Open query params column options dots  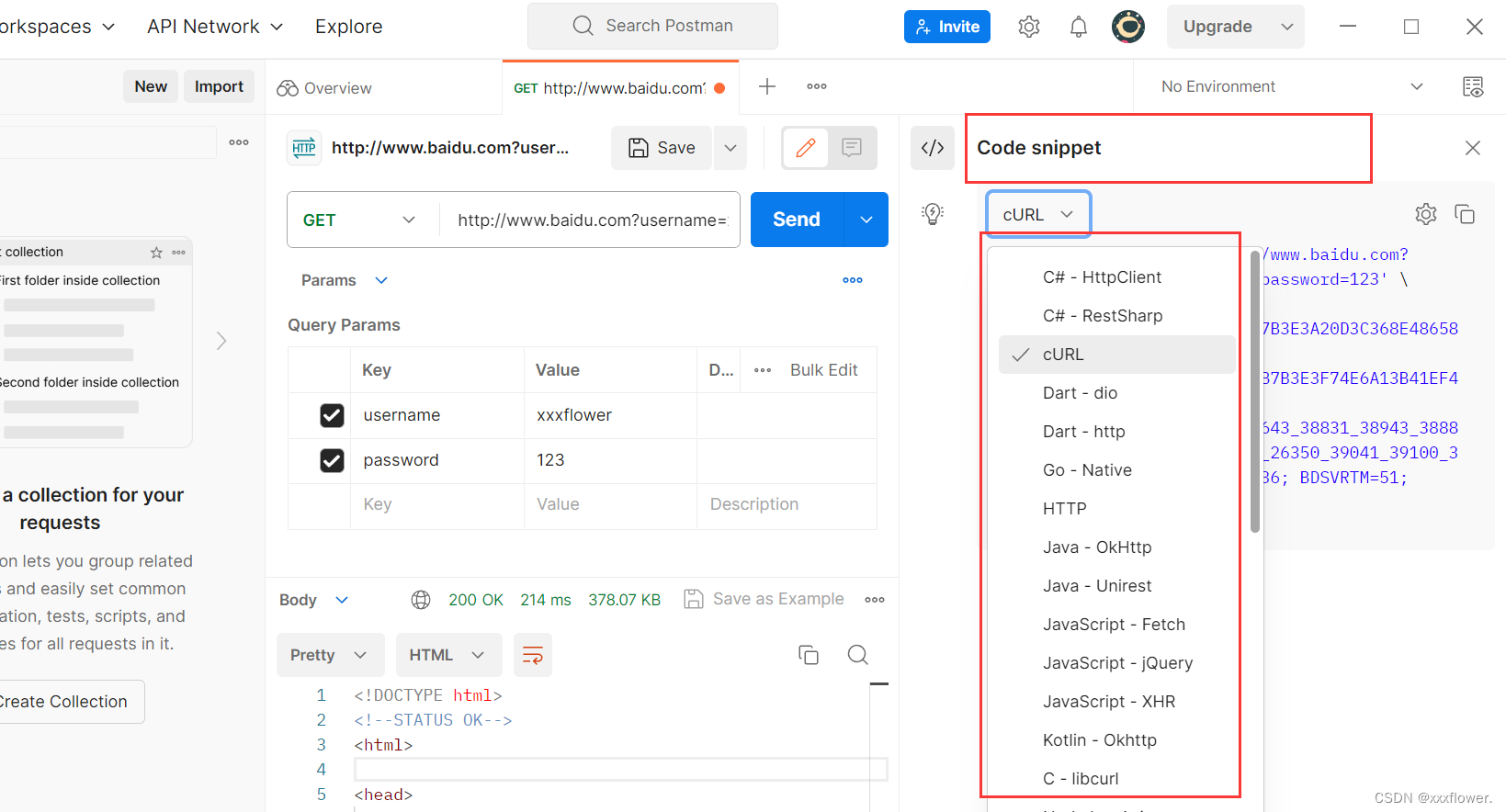[763, 370]
